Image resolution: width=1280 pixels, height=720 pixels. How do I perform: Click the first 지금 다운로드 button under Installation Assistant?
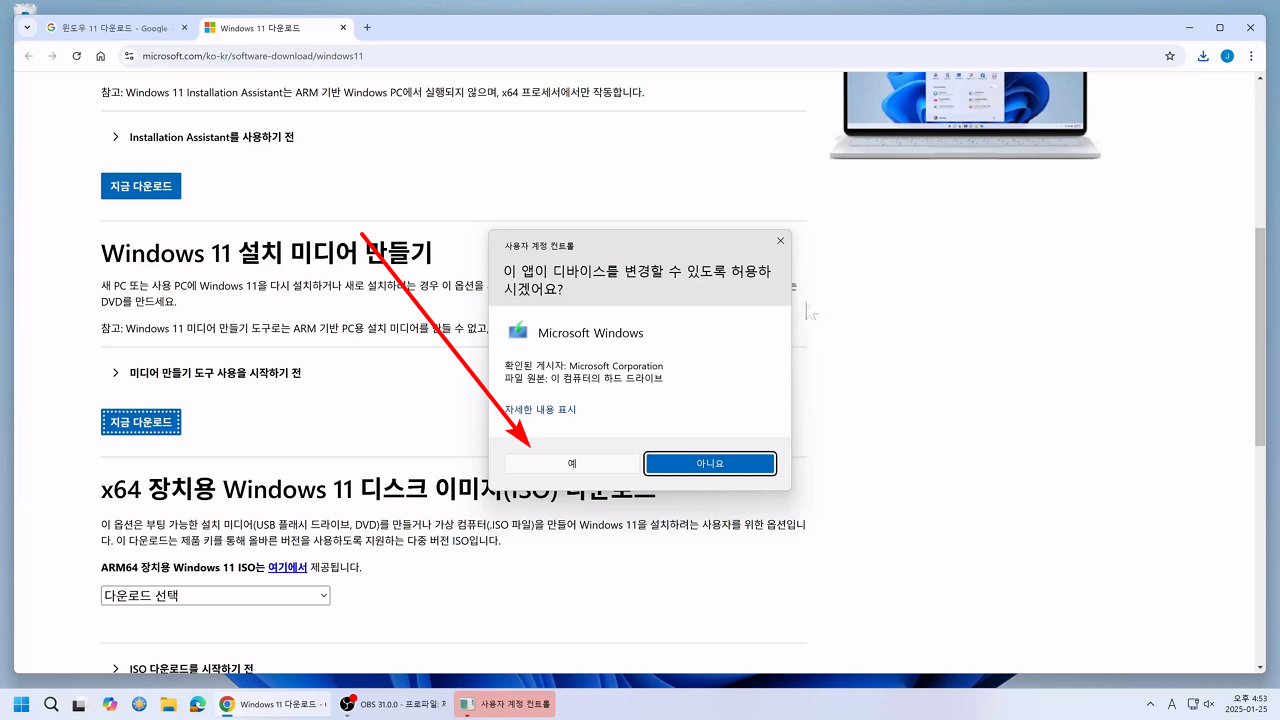(x=141, y=186)
